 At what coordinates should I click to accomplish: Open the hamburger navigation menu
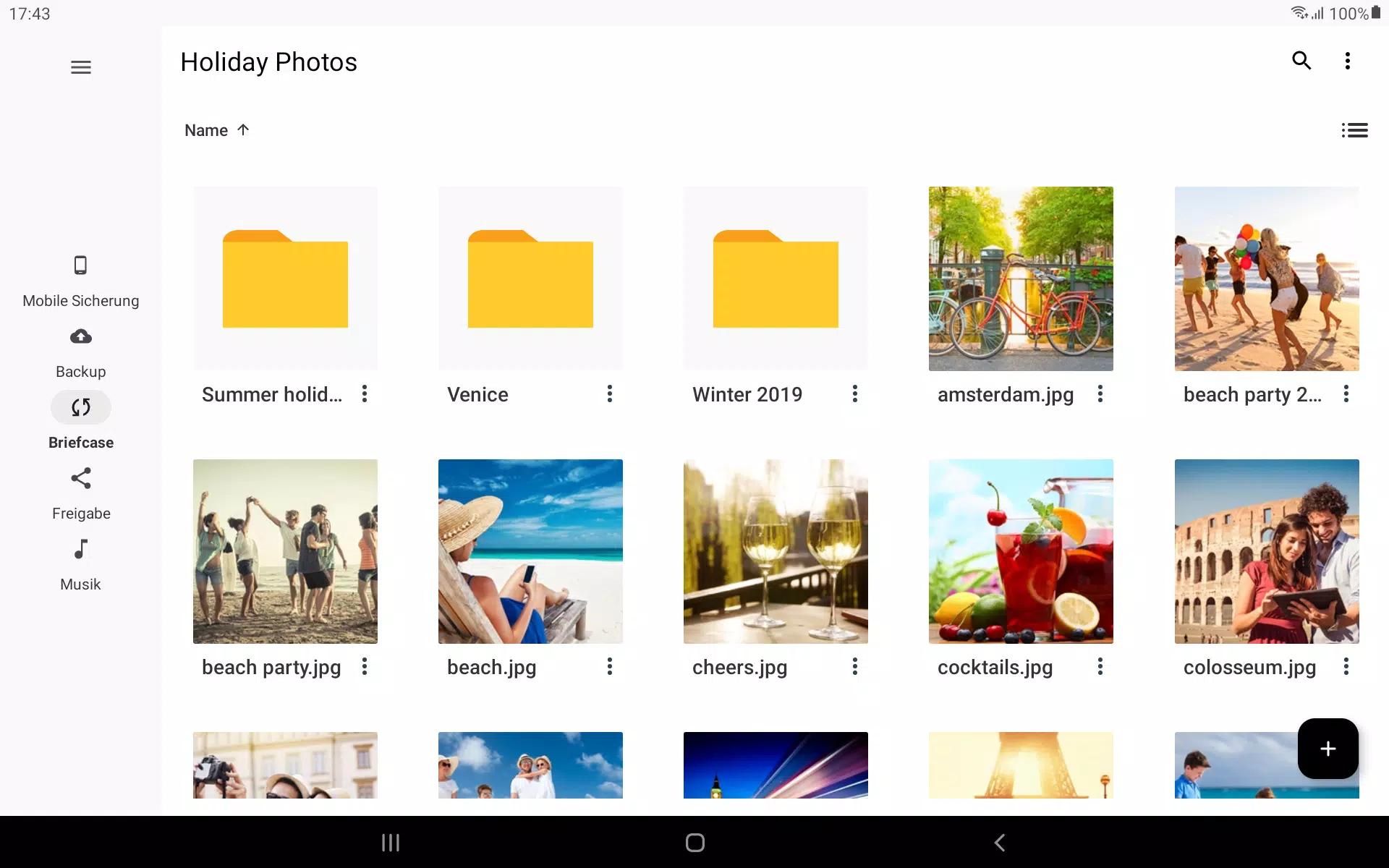pos(81,67)
